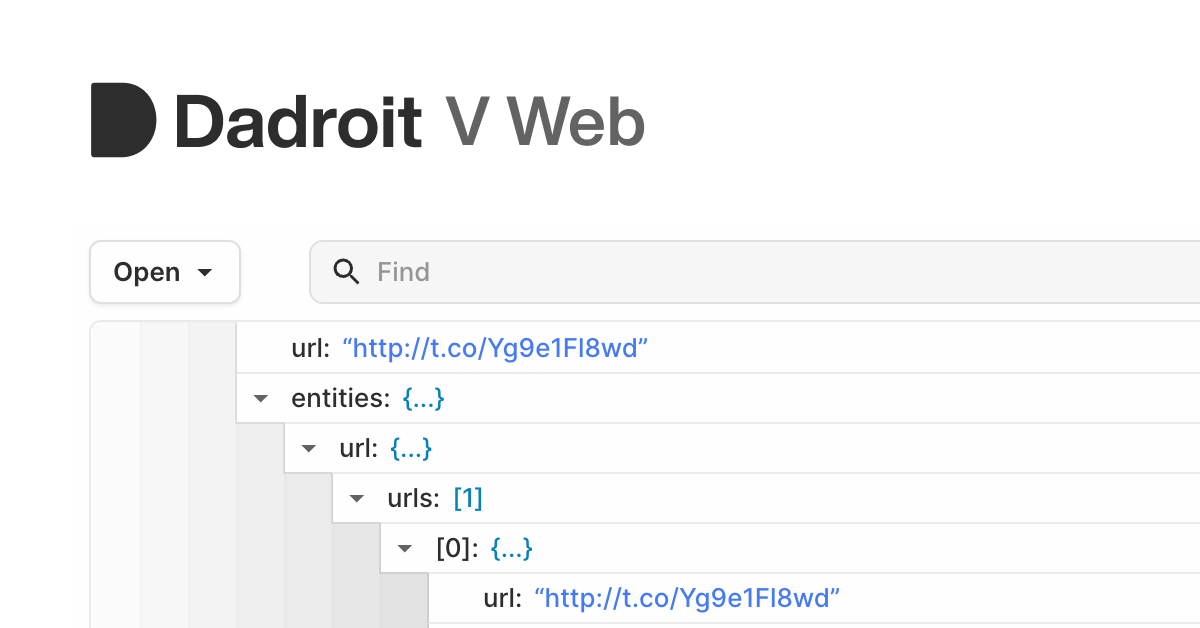Viewport: 1200px width, 628px height.
Task: Focus the Find search field
Action: (754, 272)
